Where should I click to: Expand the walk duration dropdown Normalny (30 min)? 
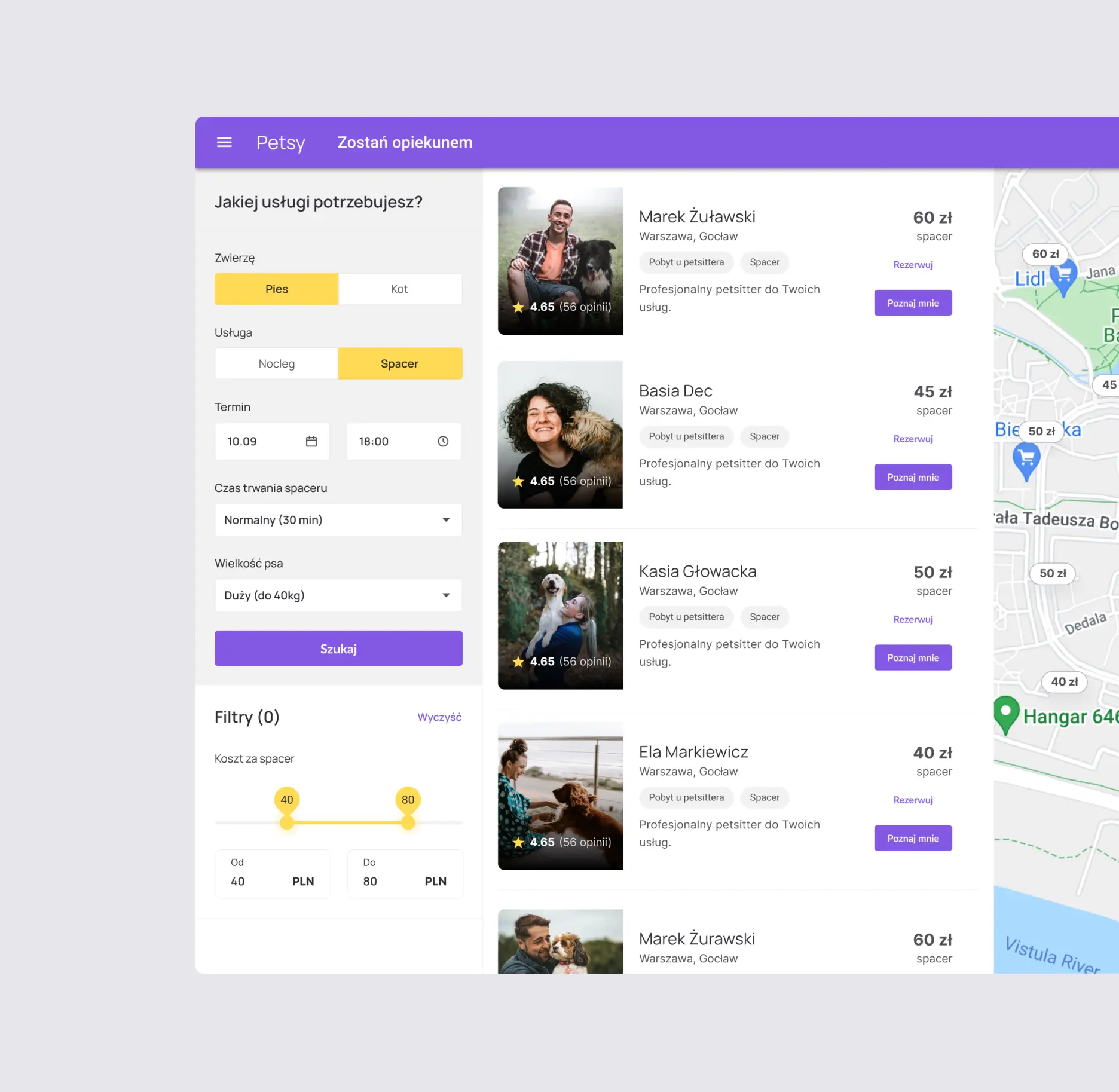[x=338, y=520]
